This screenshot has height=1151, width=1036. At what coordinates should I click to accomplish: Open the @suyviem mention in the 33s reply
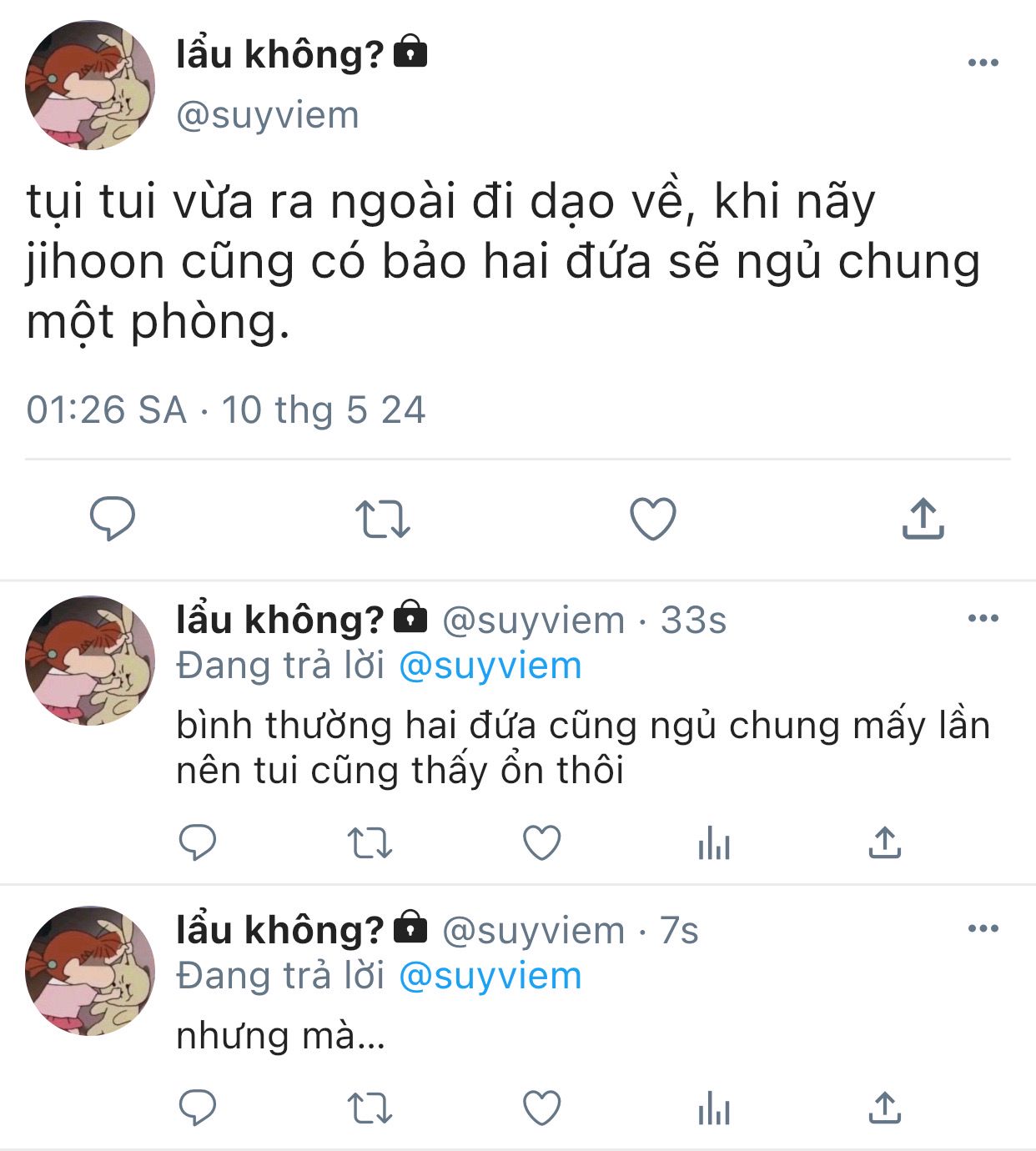(490, 666)
